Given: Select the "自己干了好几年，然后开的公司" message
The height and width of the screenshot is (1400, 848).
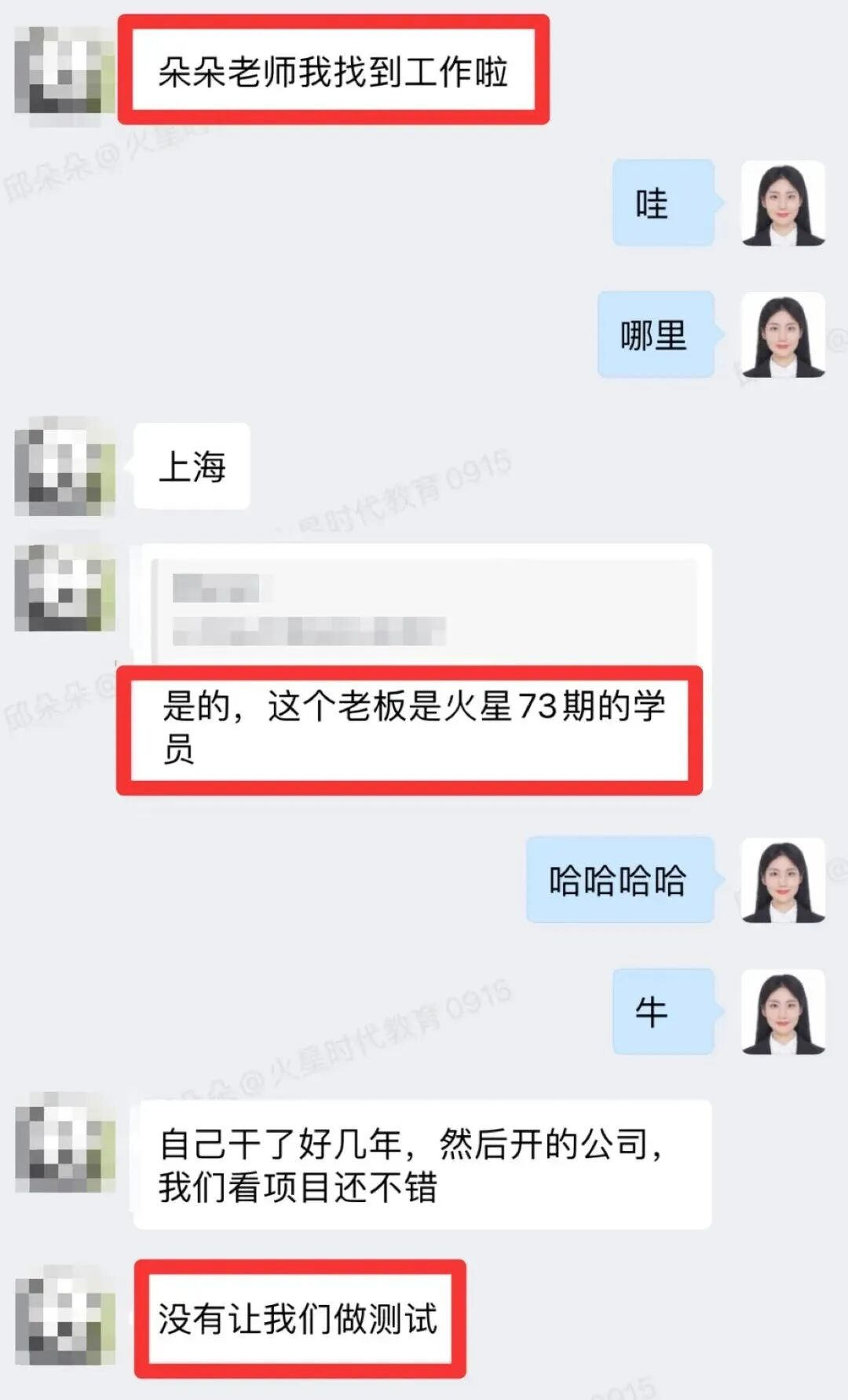Looking at the screenshot, I should click(x=422, y=1164).
